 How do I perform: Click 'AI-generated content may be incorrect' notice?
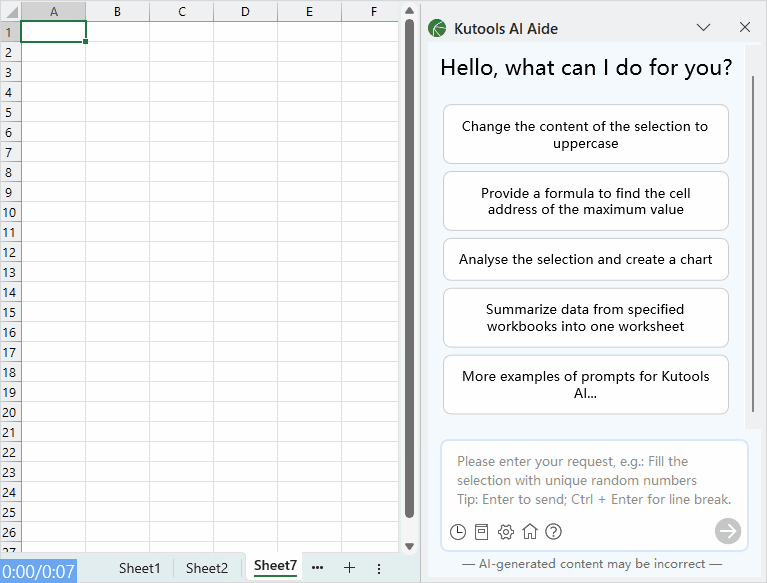pyautogui.click(x=592, y=563)
